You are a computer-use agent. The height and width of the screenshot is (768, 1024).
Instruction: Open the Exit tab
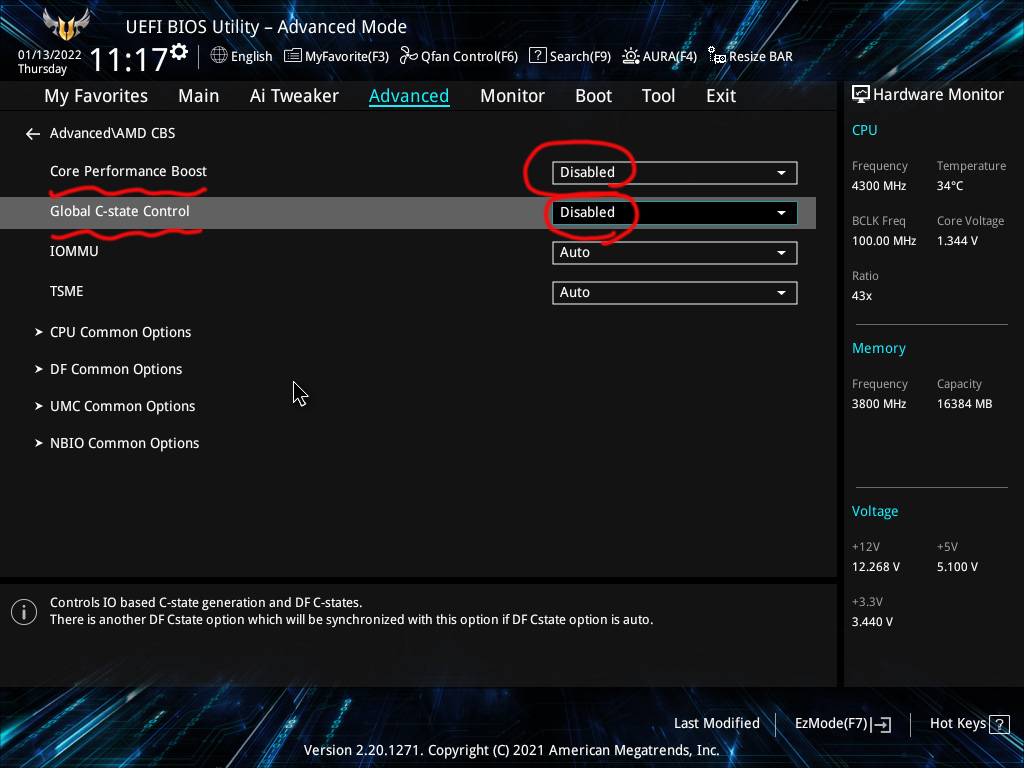(x=721, y=96)
